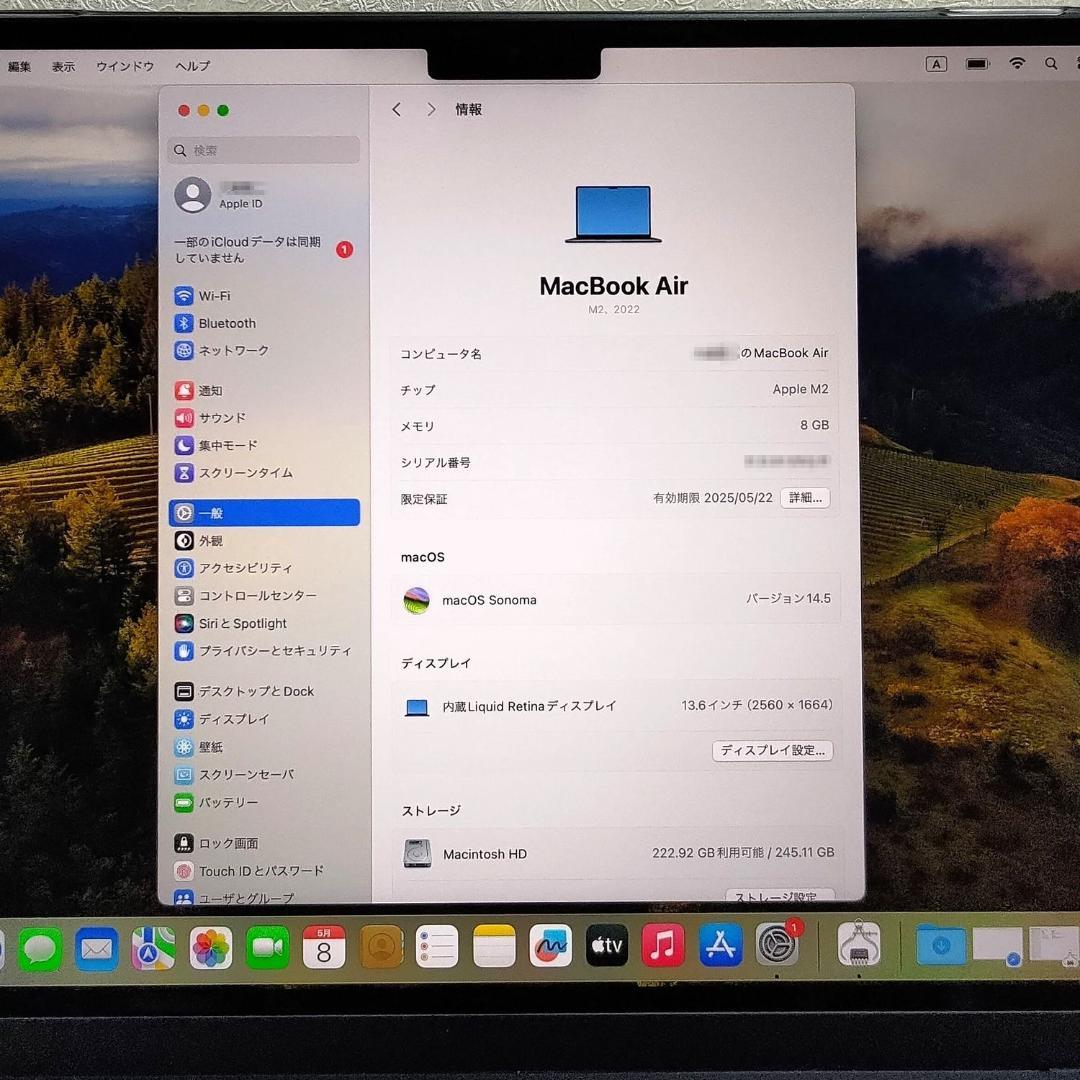Click the back navigation chevron
The width and height of the screenshot is (1080, 1080).
pyautogui.click(x=397, y=109)
